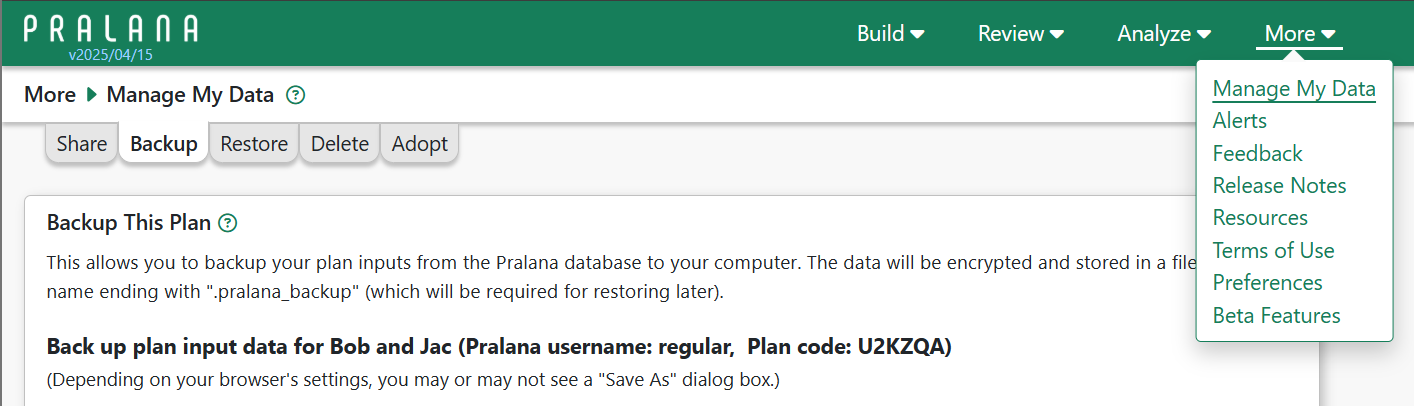1414x406 pixels.
Task: Select Preferences in the More menu
Action: click(x=1268, y=283)
